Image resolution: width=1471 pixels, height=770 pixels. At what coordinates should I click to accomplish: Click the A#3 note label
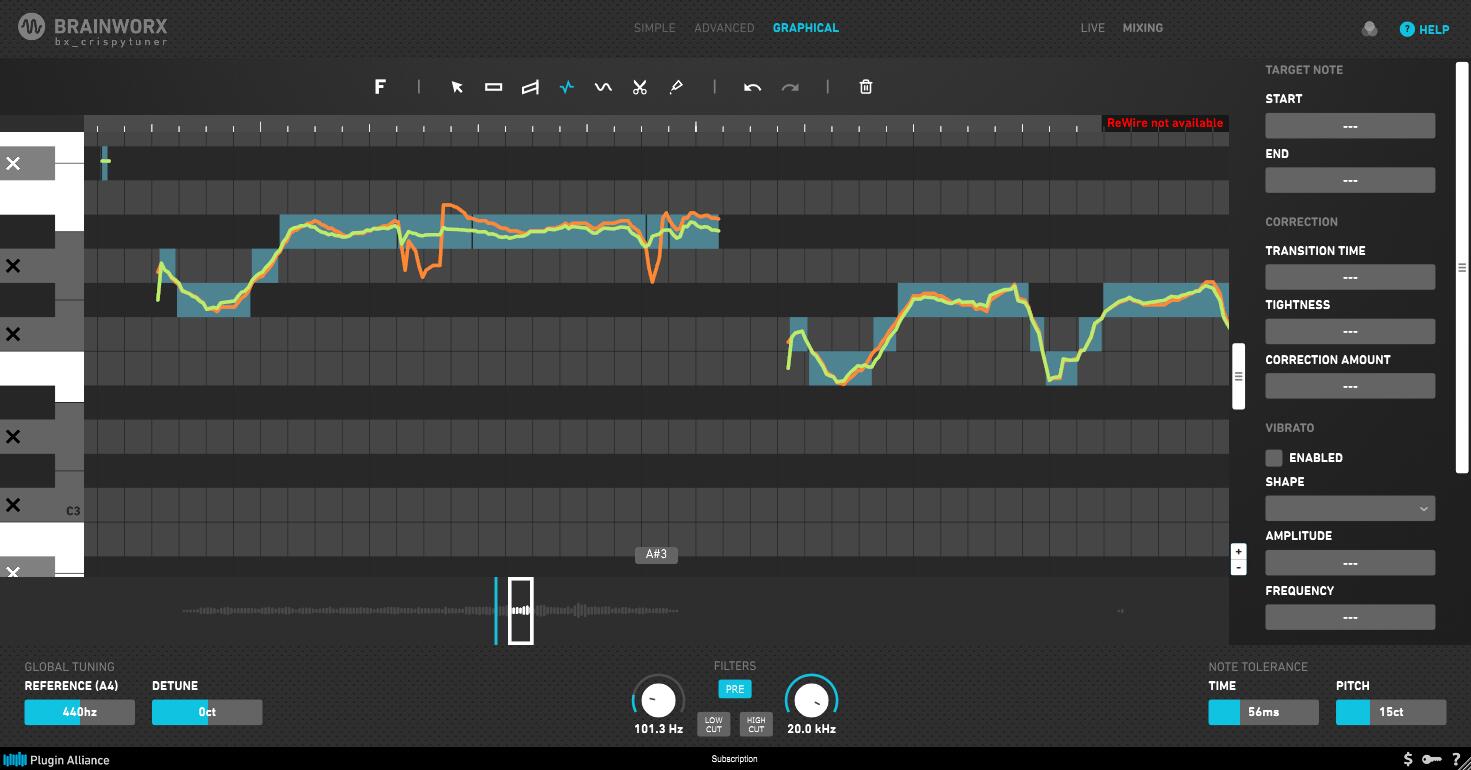(656, 554)
